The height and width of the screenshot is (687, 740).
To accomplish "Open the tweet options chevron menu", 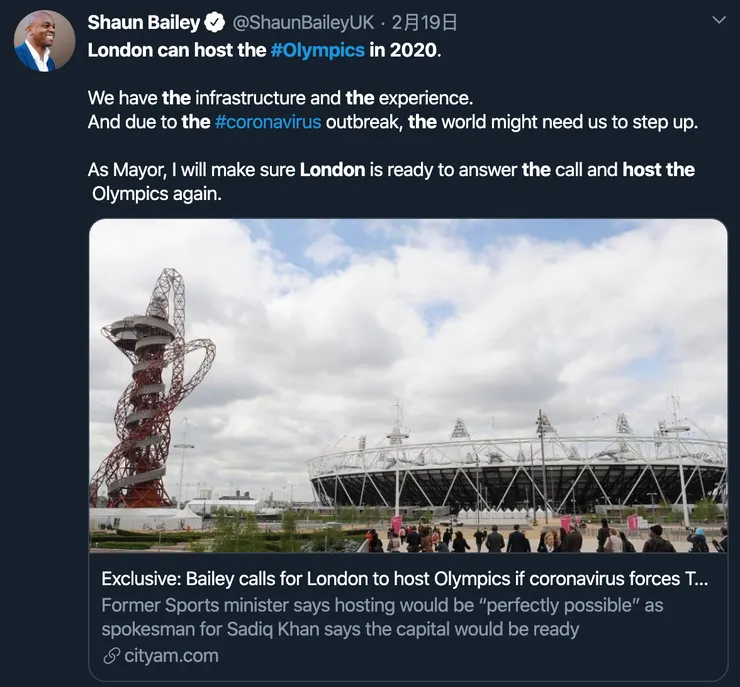I will (x=717, y=20).
